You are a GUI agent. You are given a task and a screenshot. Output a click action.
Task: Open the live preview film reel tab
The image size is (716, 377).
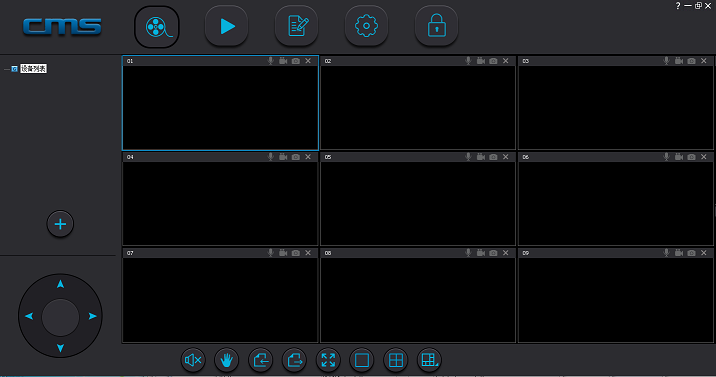(157, 27)
